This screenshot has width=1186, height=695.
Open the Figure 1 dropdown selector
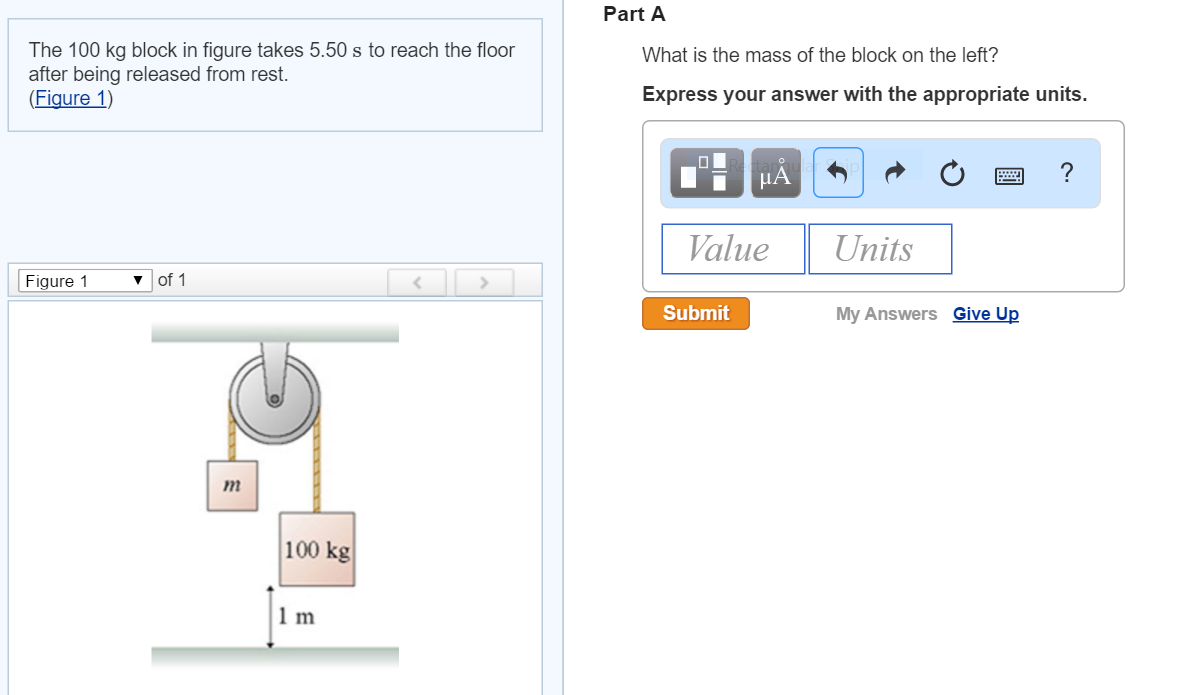(x=83, y=280)
